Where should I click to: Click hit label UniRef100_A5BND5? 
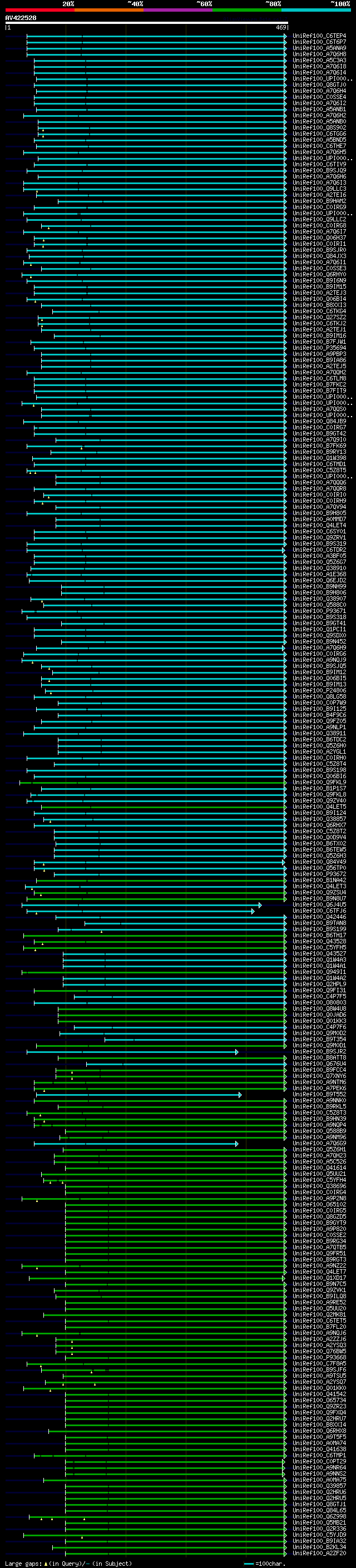click(319, 140)
